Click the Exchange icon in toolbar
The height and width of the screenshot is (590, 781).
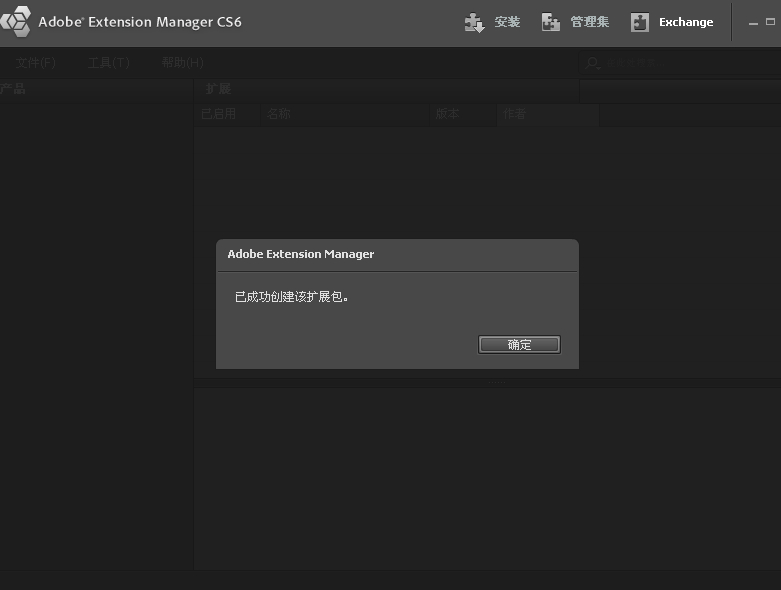[640, 22]
